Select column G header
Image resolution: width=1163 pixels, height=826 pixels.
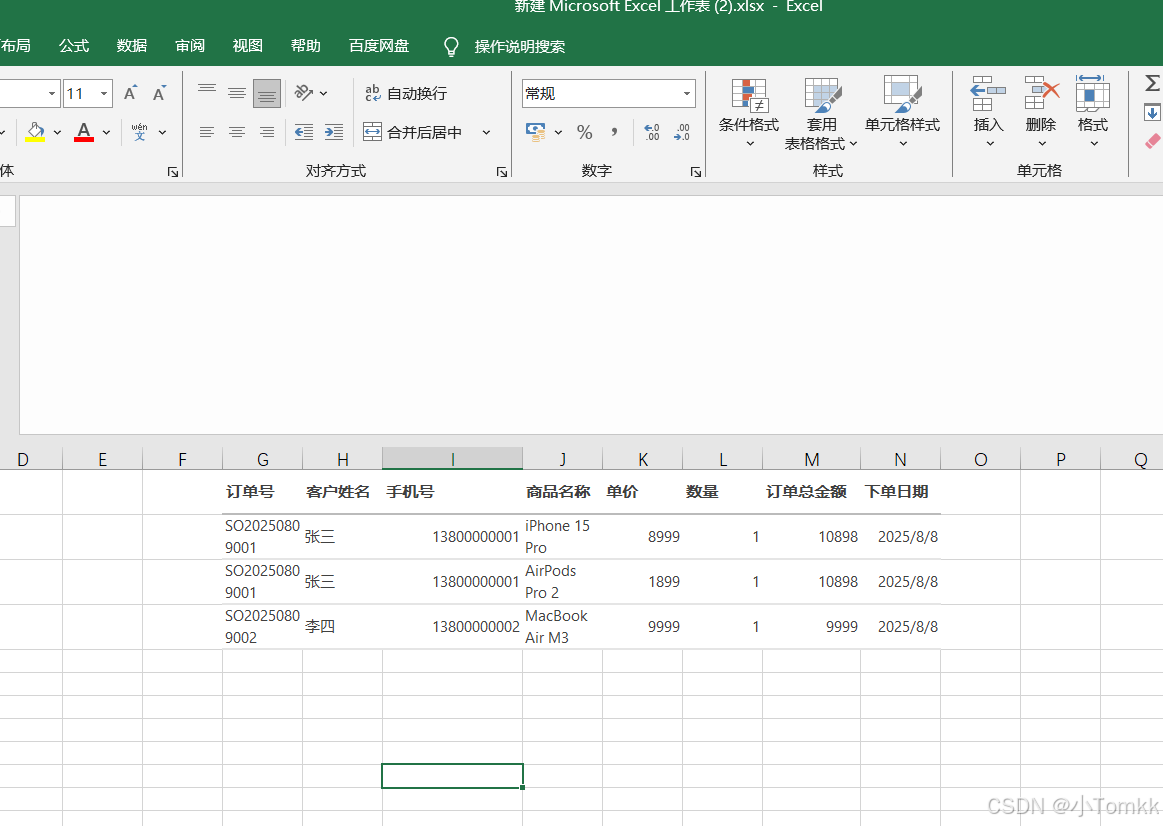[x=263, y=459]
